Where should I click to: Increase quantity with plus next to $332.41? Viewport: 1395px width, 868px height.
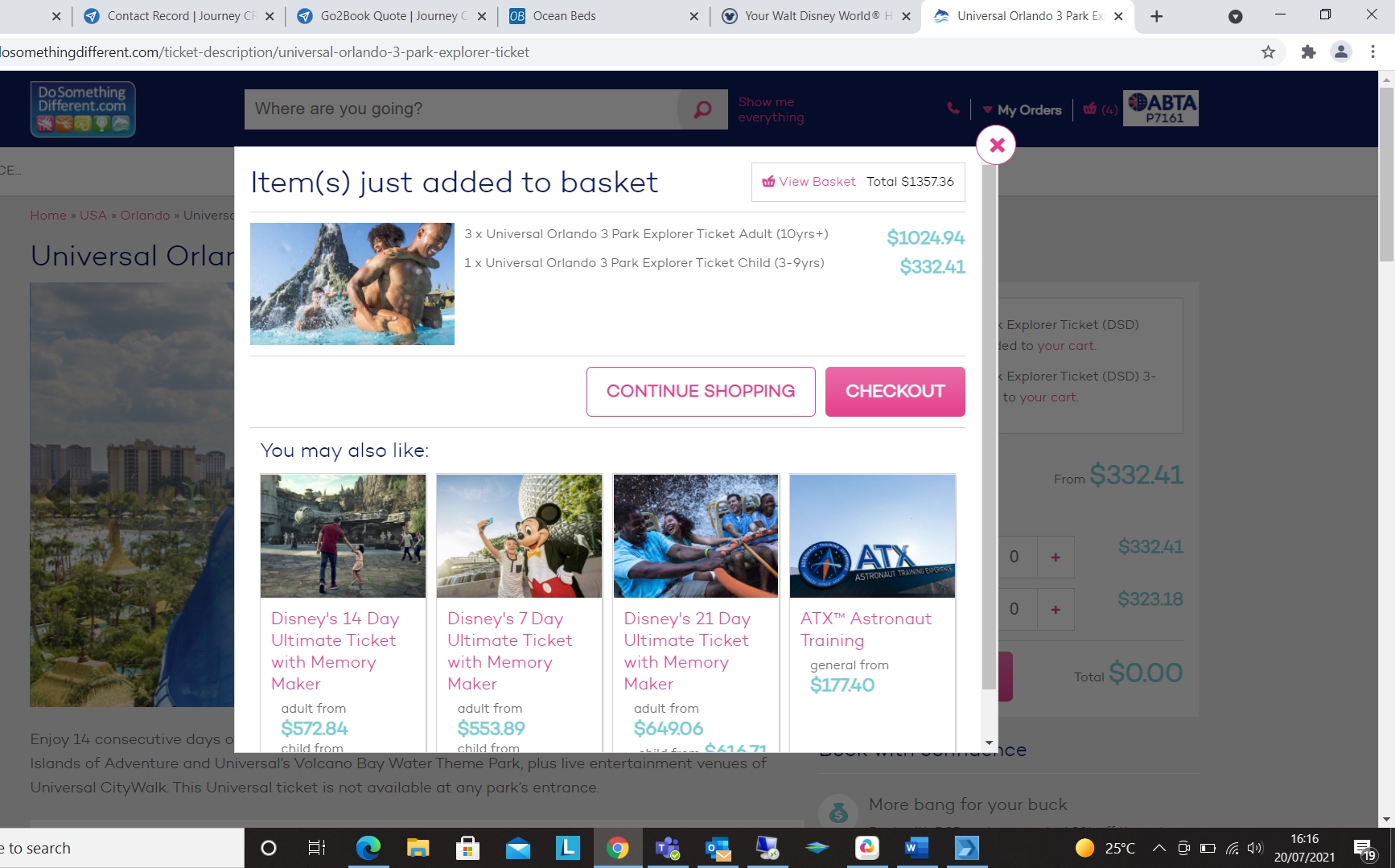tap(1056, 557)
